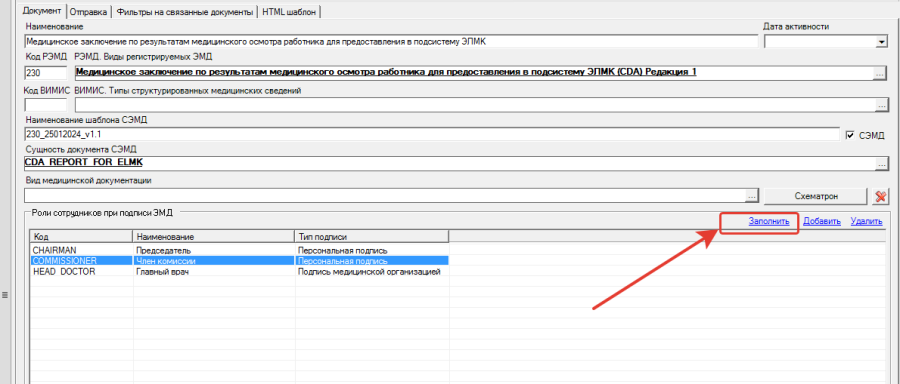This screenshot has height=384, width=900.
Task: Select the CHAIRMAN role row
Action: point(239,250)
